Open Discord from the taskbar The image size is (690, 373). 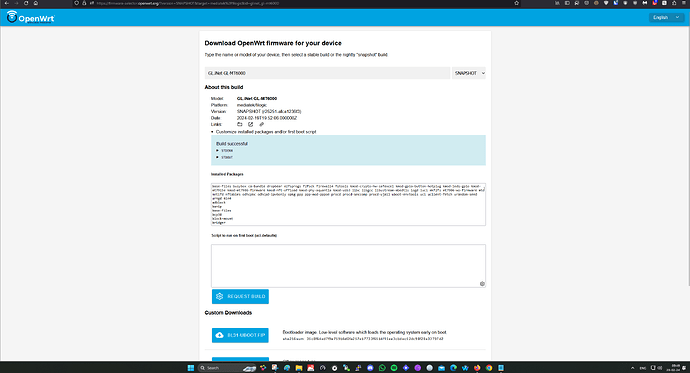[x=370, y=368]
